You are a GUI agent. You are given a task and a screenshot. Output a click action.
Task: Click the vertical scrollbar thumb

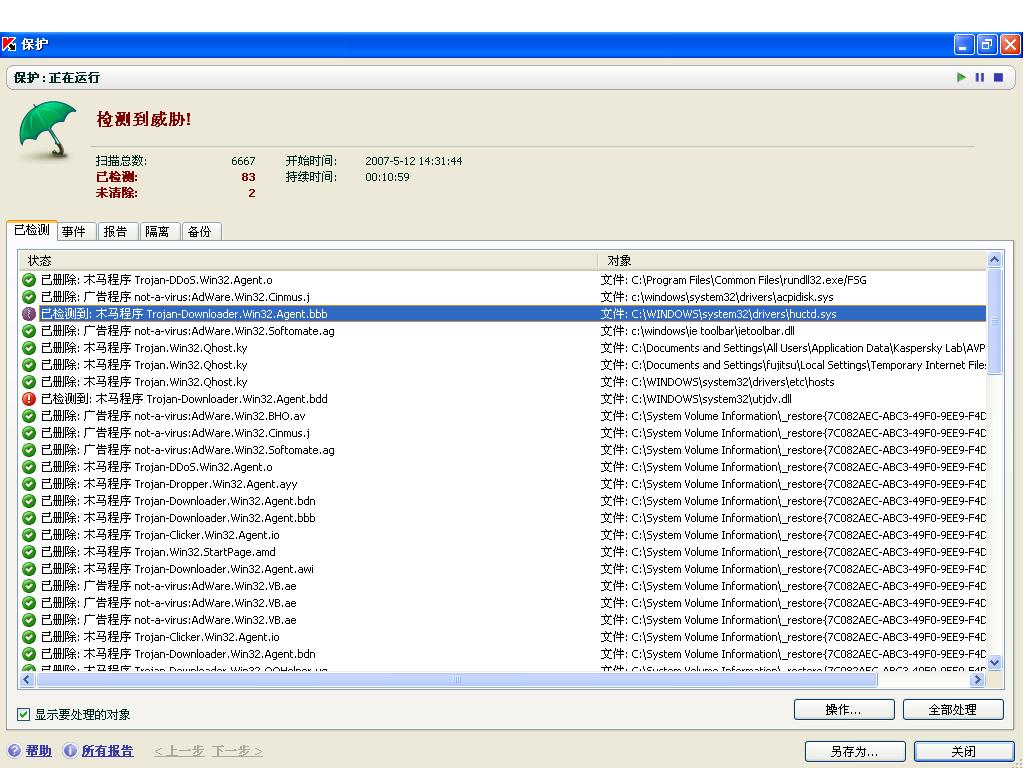(995, 321)
